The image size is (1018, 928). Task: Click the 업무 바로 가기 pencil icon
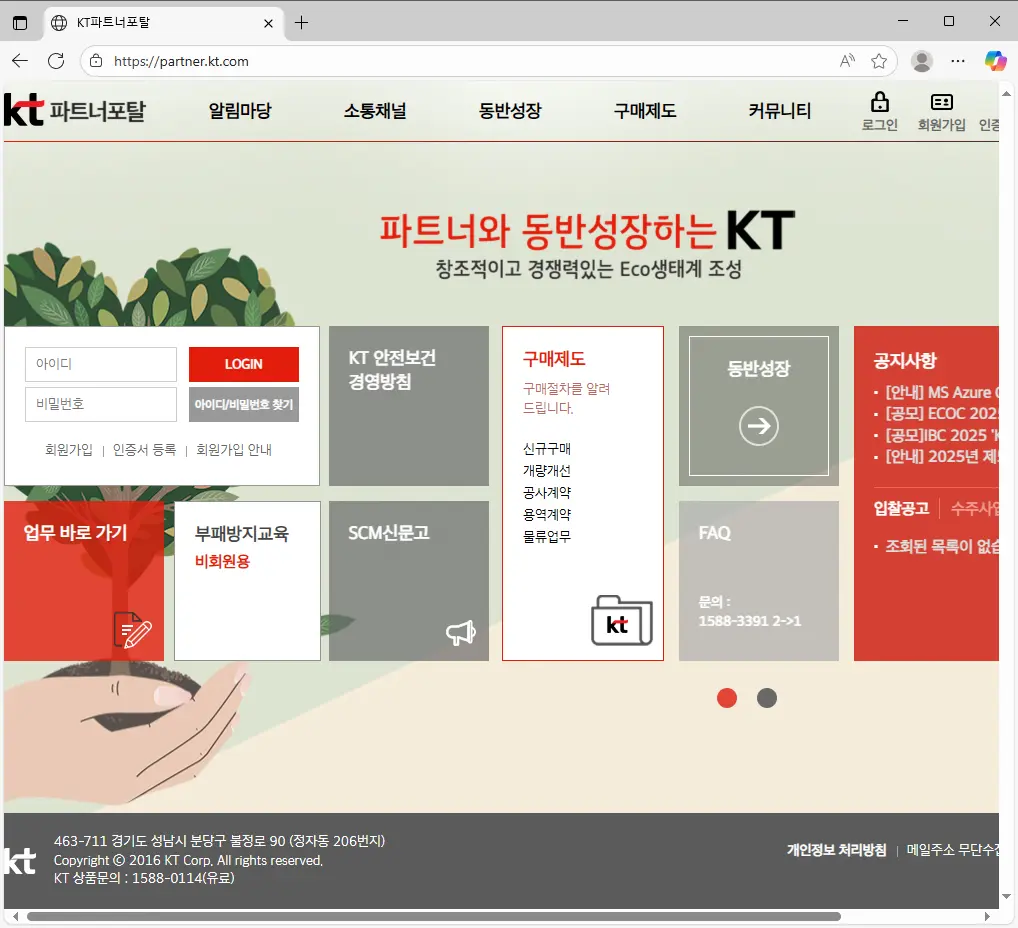coord(135,631)
